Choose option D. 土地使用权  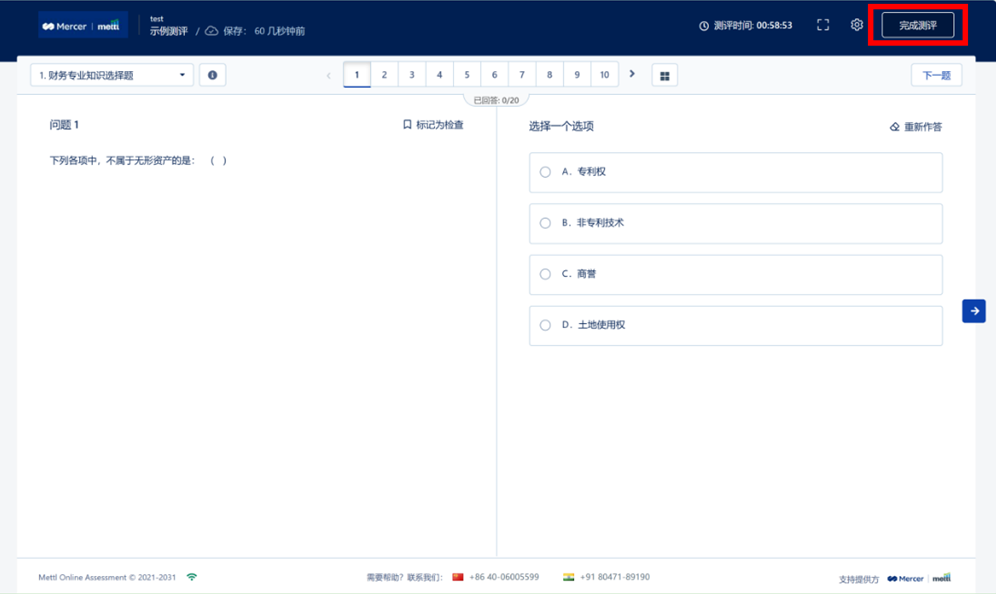[x=545, y=325]
